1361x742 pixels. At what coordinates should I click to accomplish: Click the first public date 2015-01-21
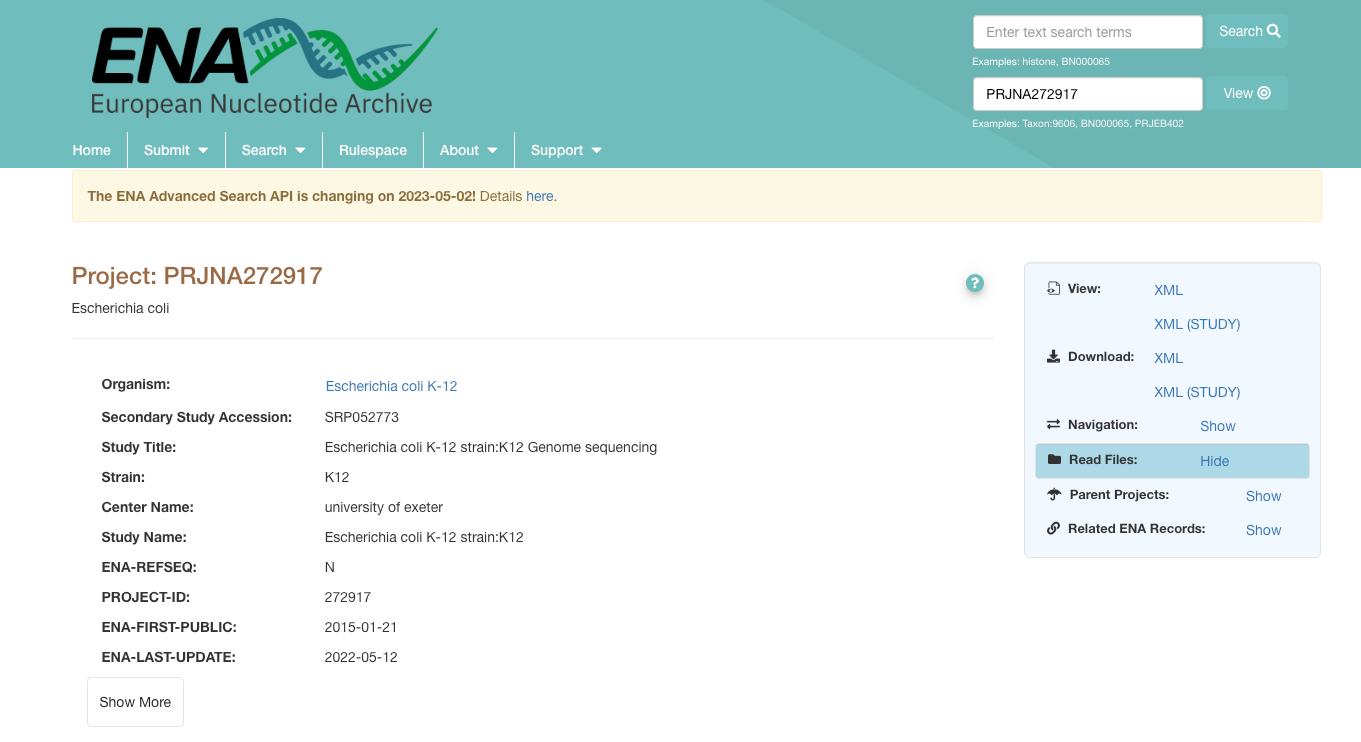[x=361, y=627]
